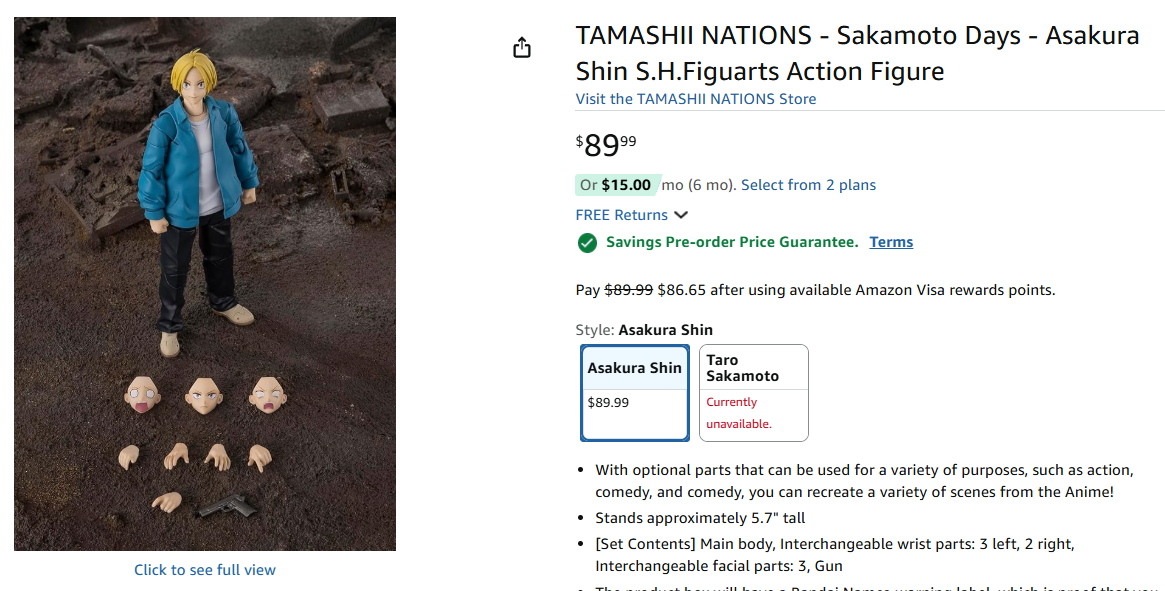This screenshot has height=591, width=1165.
Task: Click the $15.00 monthly payment badge
Action: click(618, 185)
